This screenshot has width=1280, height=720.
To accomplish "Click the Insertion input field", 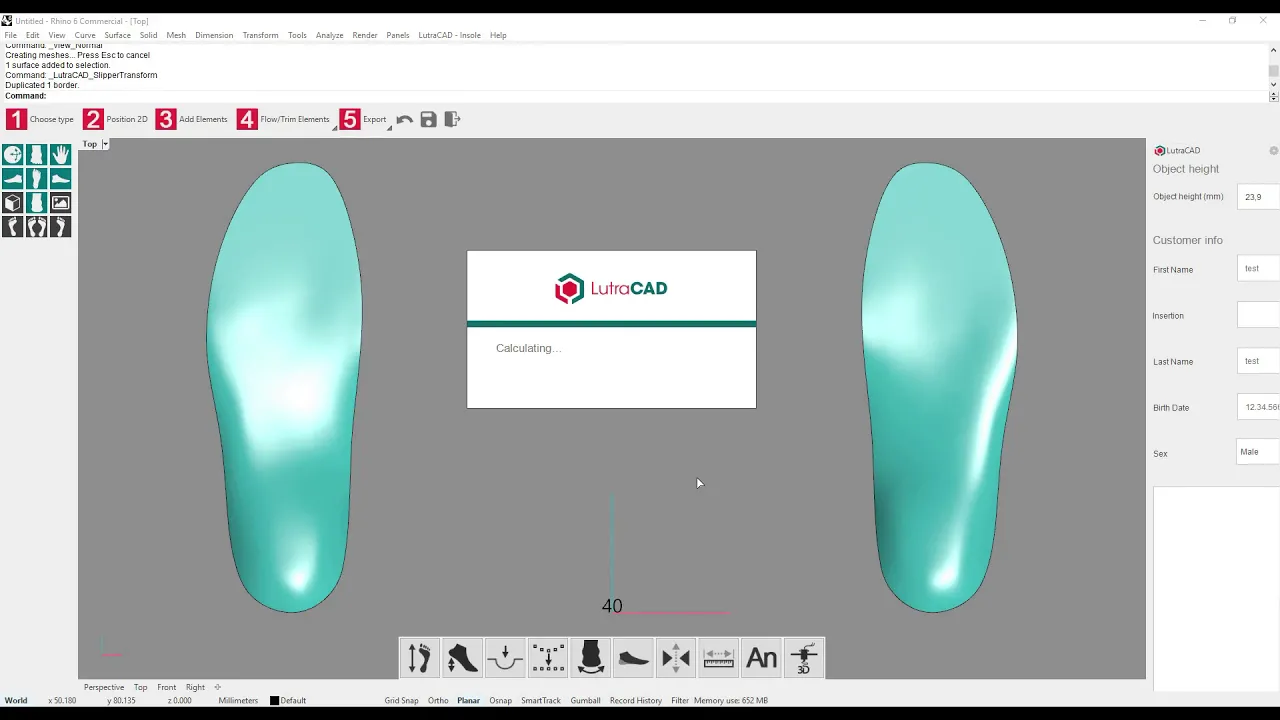I will tap(1258, 315).
